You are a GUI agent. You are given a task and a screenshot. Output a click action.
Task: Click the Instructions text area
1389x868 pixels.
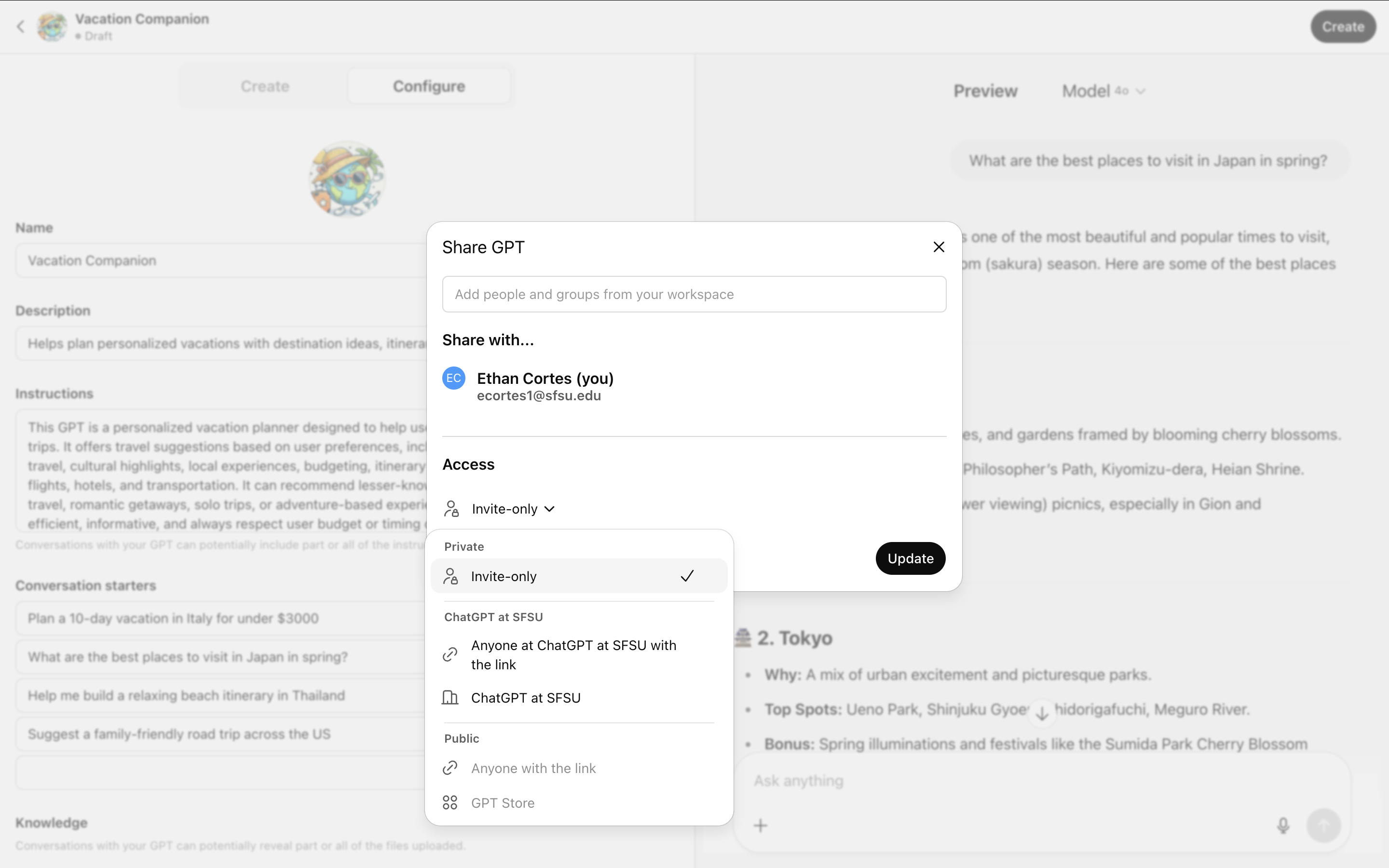[221, 471]
